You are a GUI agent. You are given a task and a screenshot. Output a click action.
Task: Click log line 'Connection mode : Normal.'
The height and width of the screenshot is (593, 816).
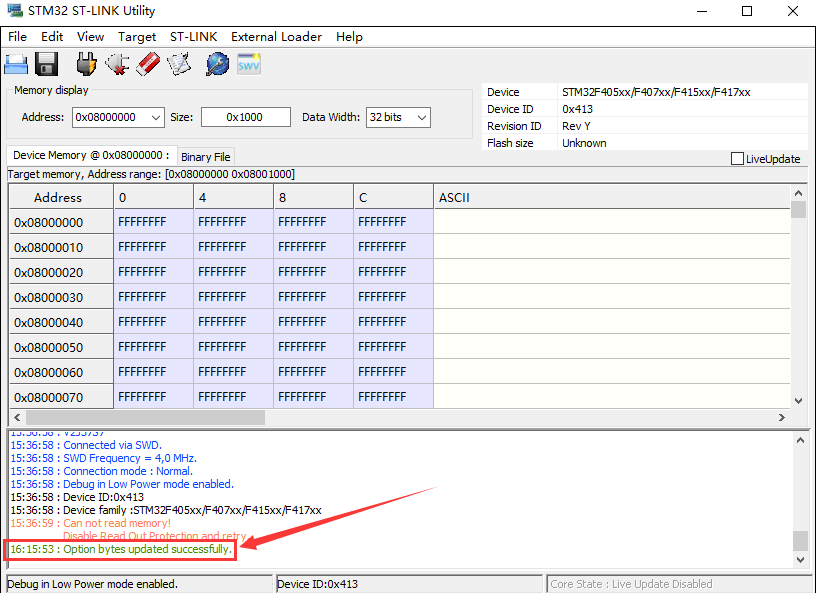[x=101, y=471]
